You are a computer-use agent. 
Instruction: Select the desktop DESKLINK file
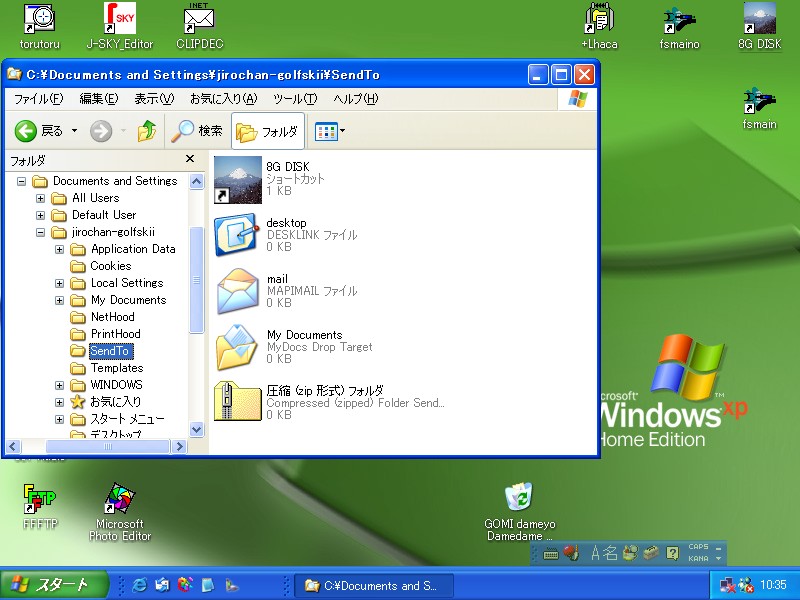coord(286,235)
